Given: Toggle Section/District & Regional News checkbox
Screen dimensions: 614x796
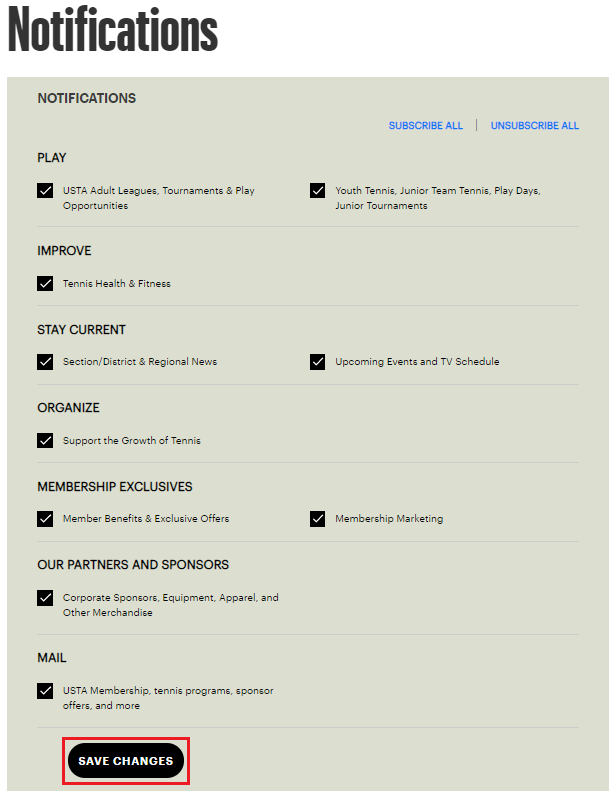Looking at the screenshot, I should pos(45,361).
